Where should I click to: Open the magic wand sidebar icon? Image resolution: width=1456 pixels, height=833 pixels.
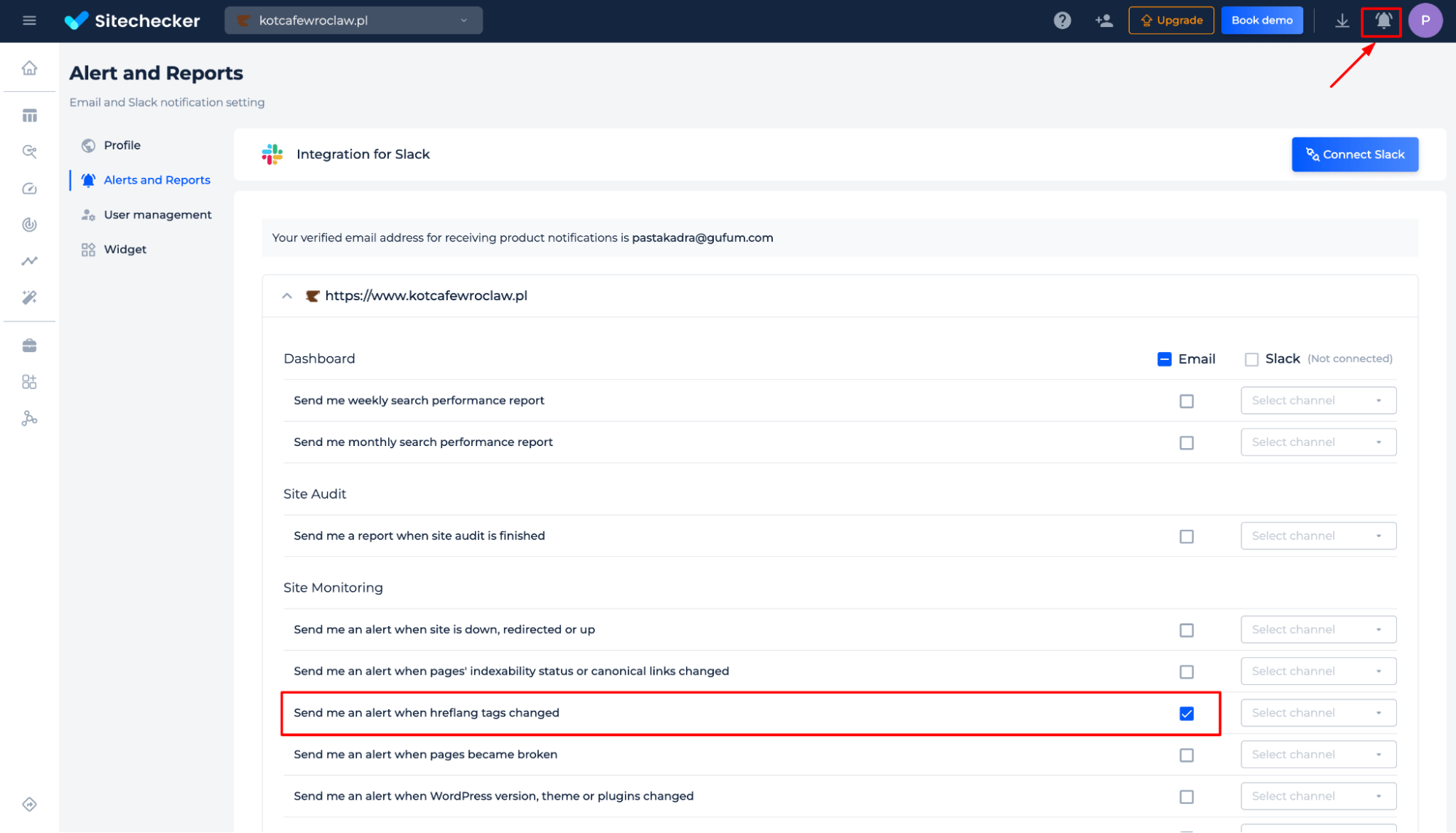point(29,297)
